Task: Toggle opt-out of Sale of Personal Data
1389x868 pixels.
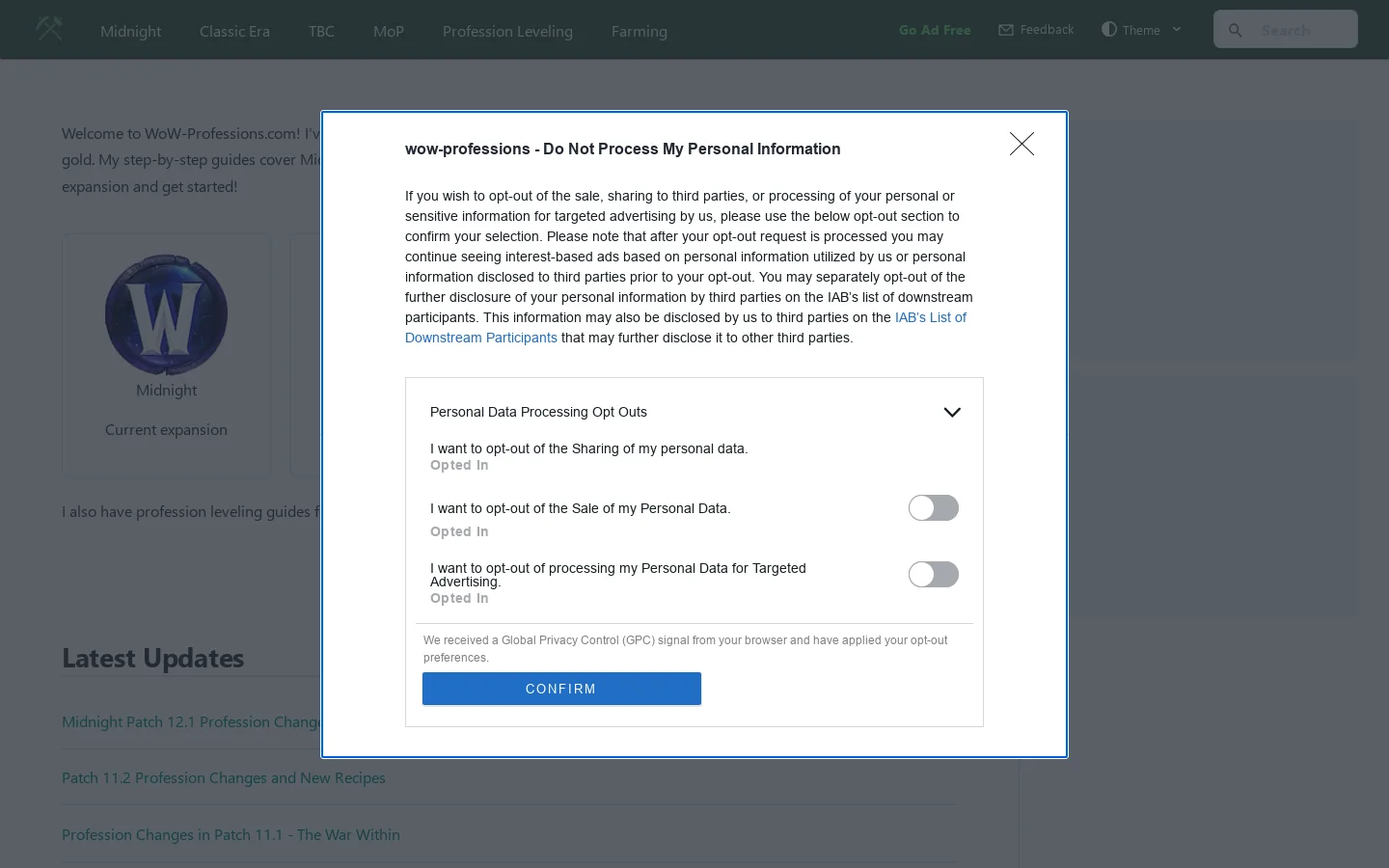Action: (x=934, y=508)
